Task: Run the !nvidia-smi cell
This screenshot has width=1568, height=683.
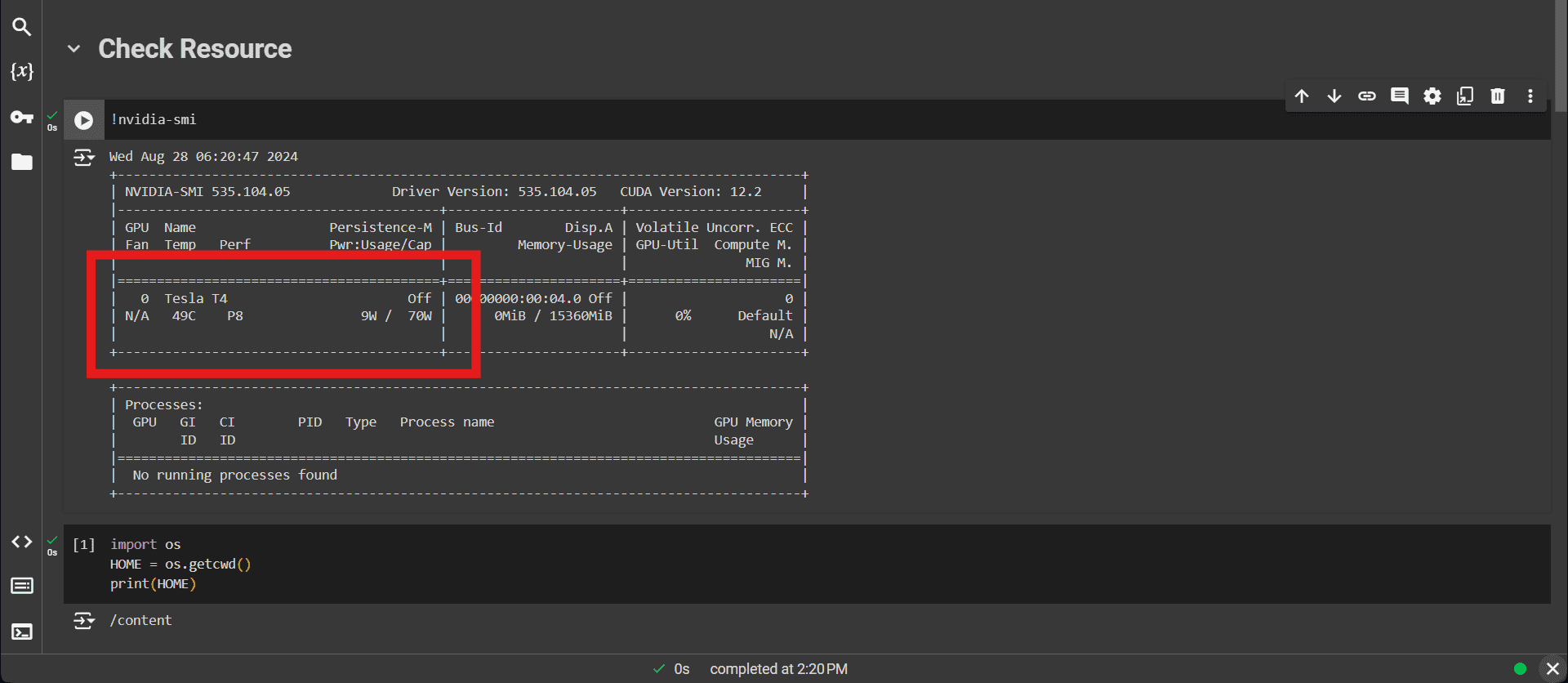Action: (83, 120)
